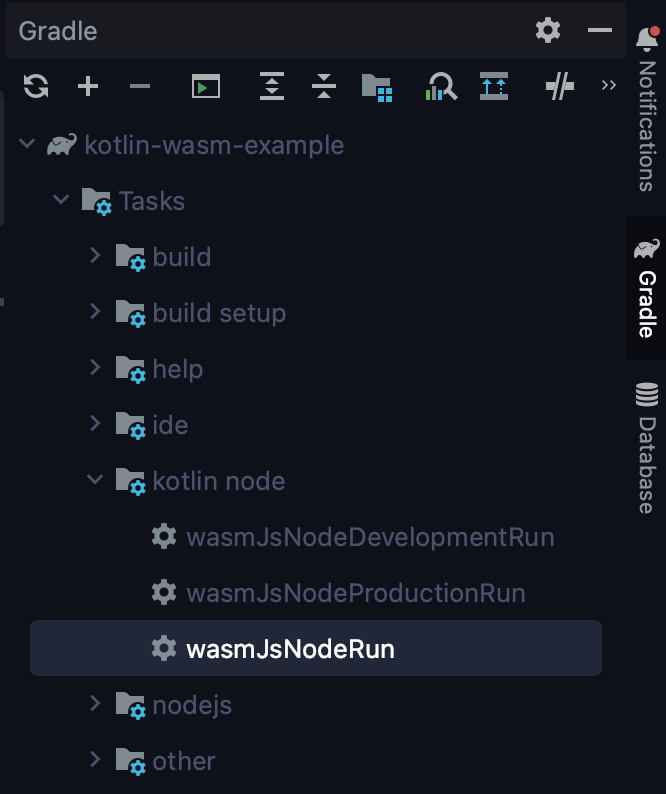Click the other folder icon
Viewport: 666px width, 794px height.
click(x=131, y=762)
